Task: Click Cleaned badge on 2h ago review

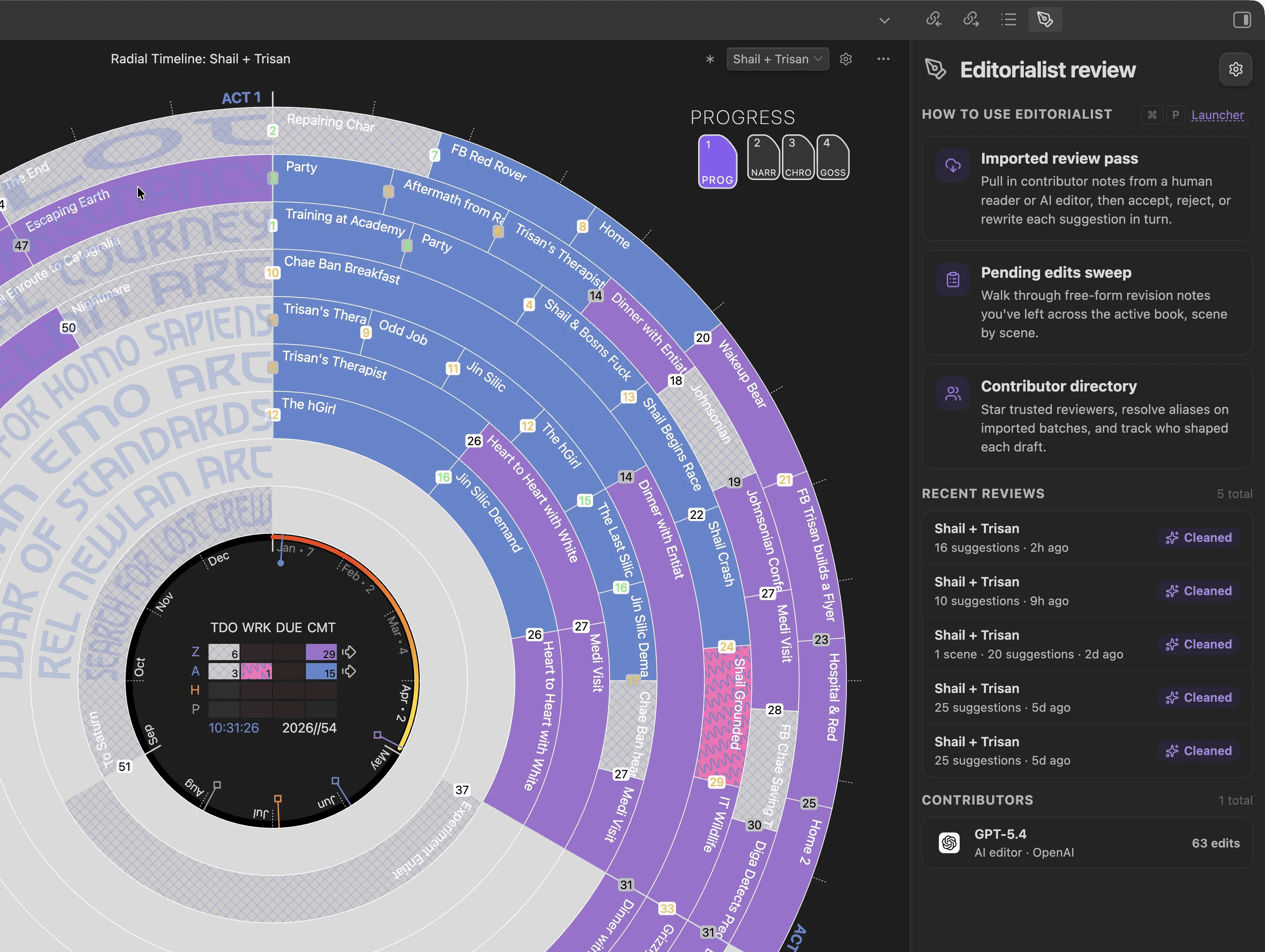Action: (x=1199, y=538)
